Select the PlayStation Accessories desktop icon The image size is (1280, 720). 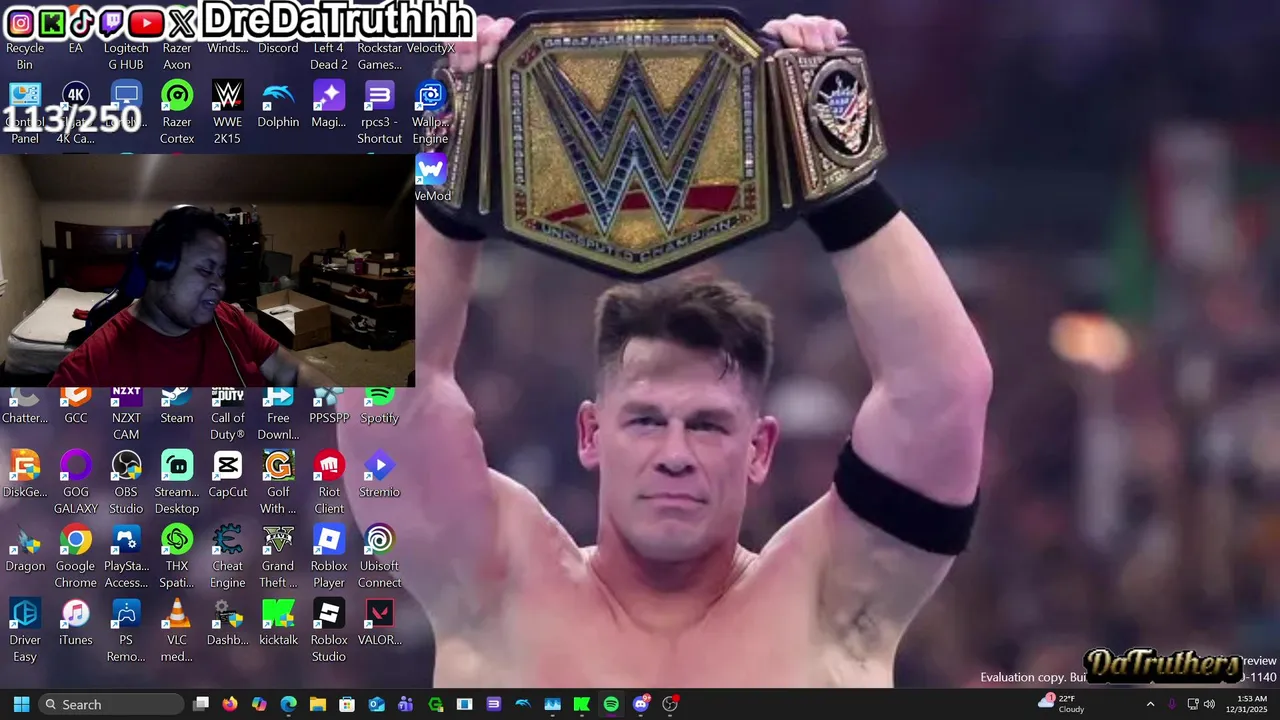(126, 540)
